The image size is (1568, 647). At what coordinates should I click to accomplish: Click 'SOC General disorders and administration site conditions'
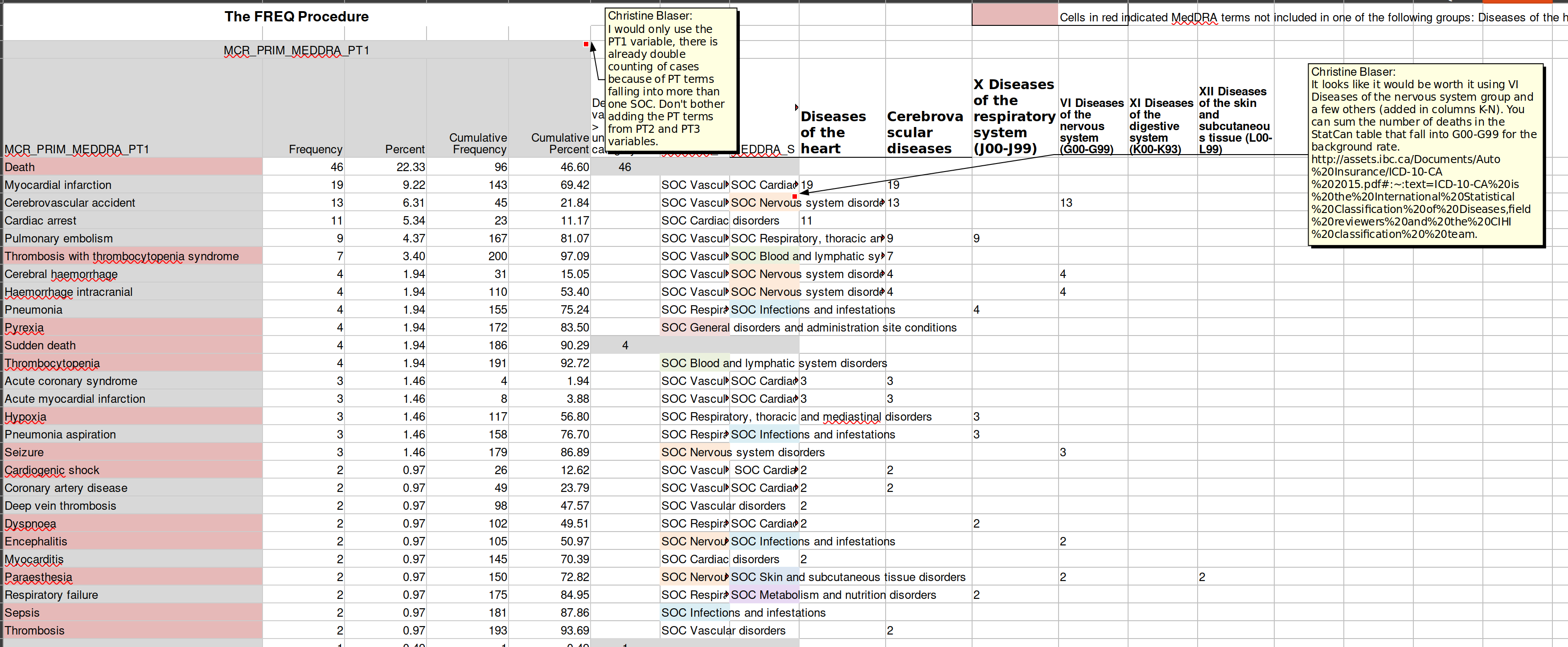pos(809,328)
